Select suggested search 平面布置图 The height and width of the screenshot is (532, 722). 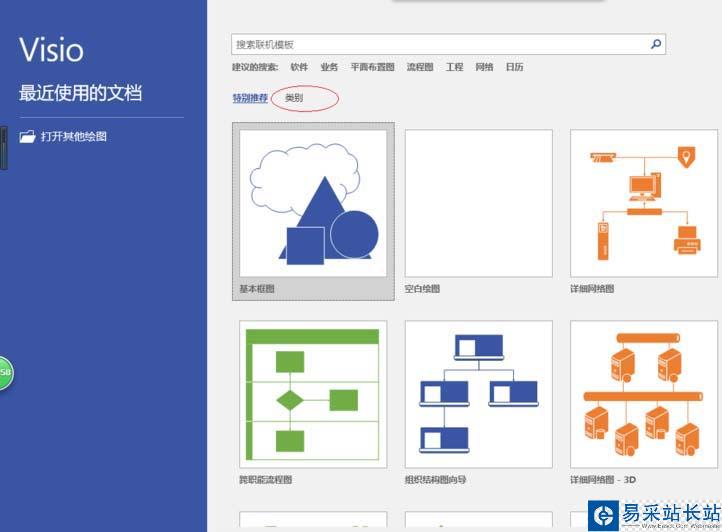coord(373,67)
